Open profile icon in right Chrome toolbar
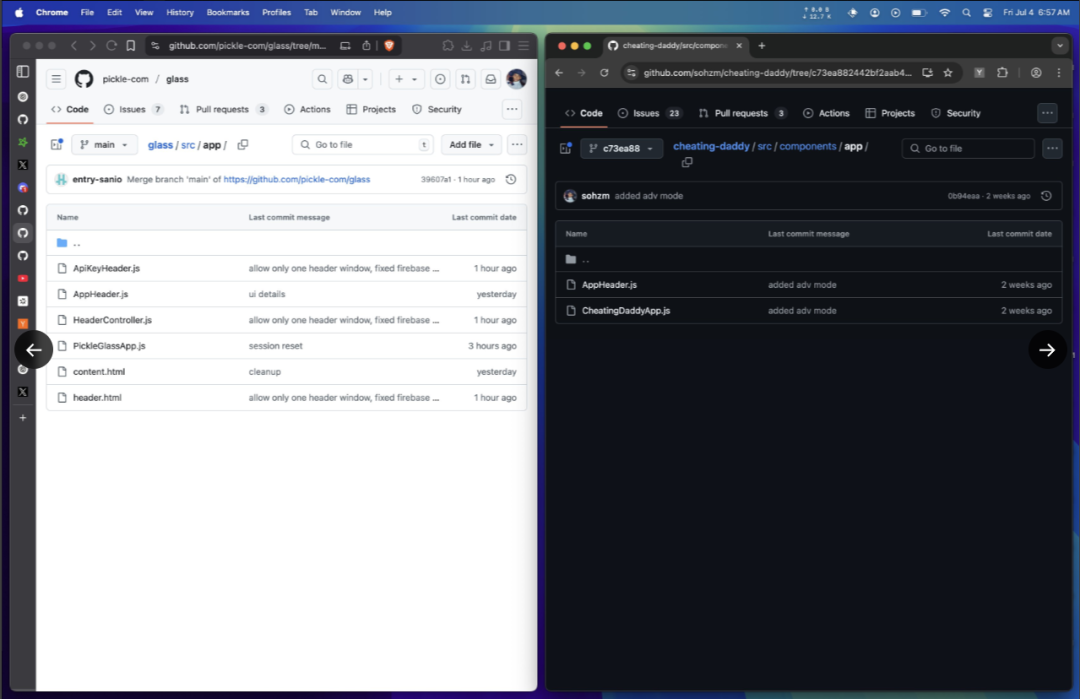 tap(1036, 72)
